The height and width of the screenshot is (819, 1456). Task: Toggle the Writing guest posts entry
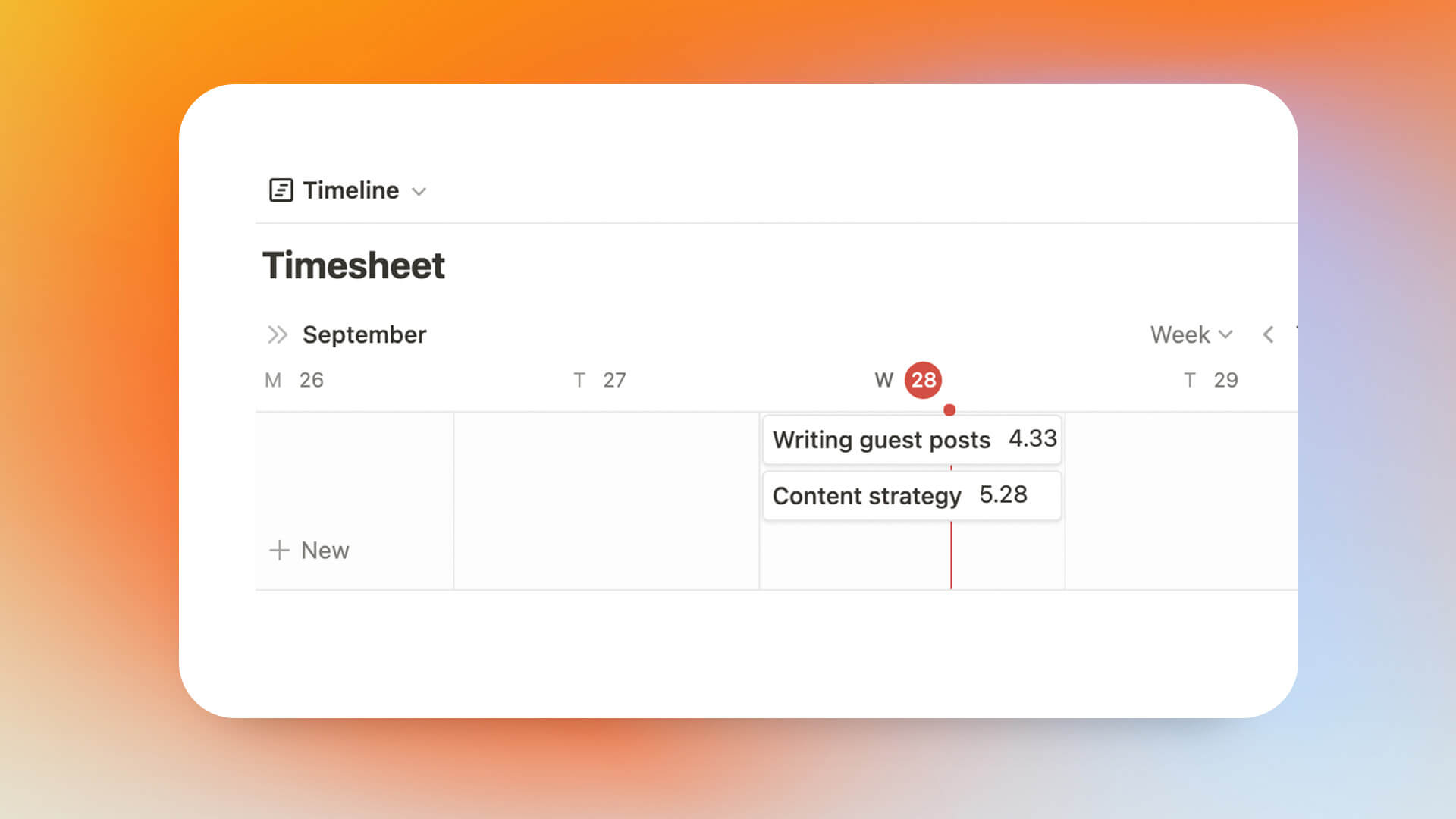point(912,439)
